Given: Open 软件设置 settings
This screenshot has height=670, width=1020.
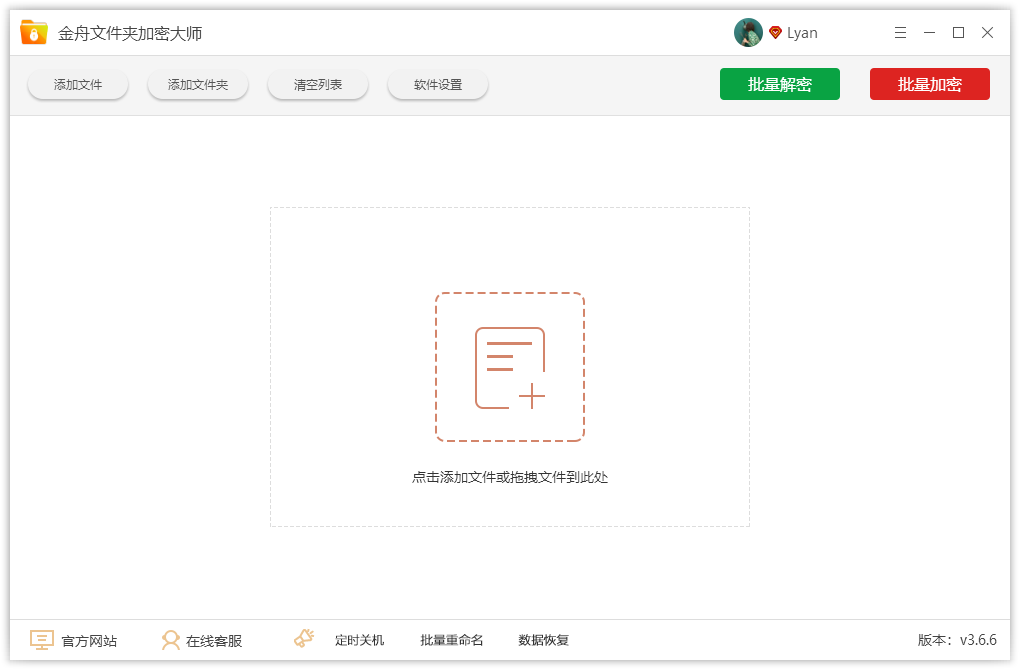Looking at the screenshot, I should click(x=437, y=84).
